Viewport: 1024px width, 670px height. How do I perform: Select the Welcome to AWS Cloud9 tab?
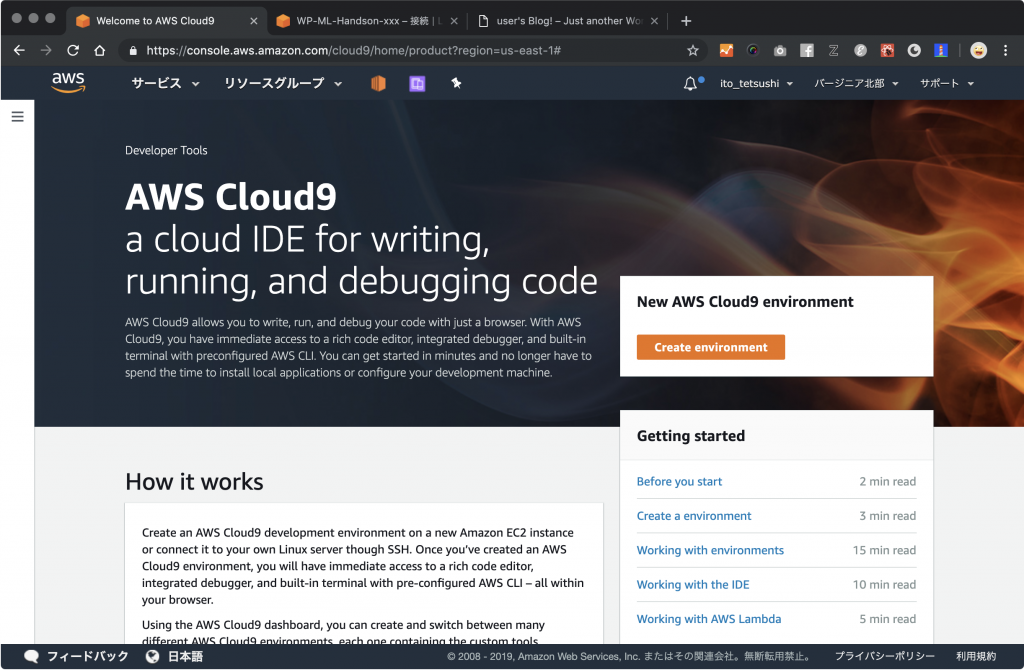click(167, 21)
